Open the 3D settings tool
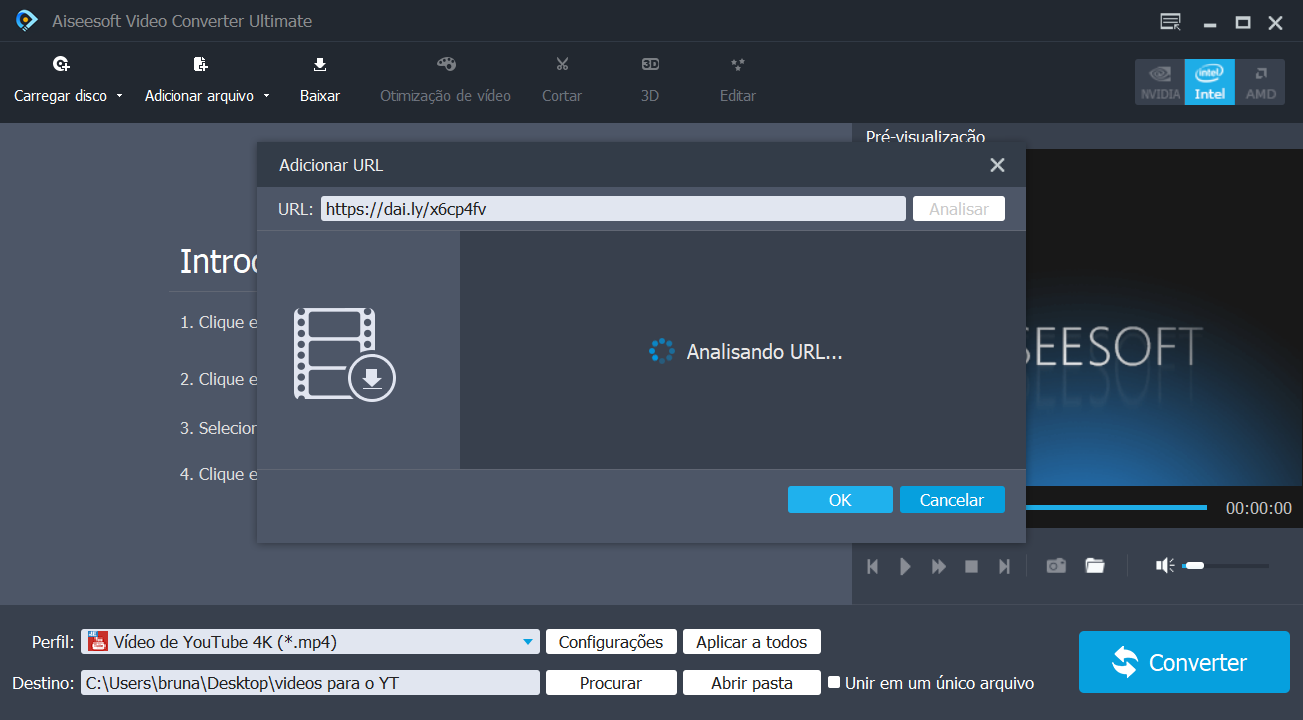Screen dimensions: 1303x720 (650, 80)
